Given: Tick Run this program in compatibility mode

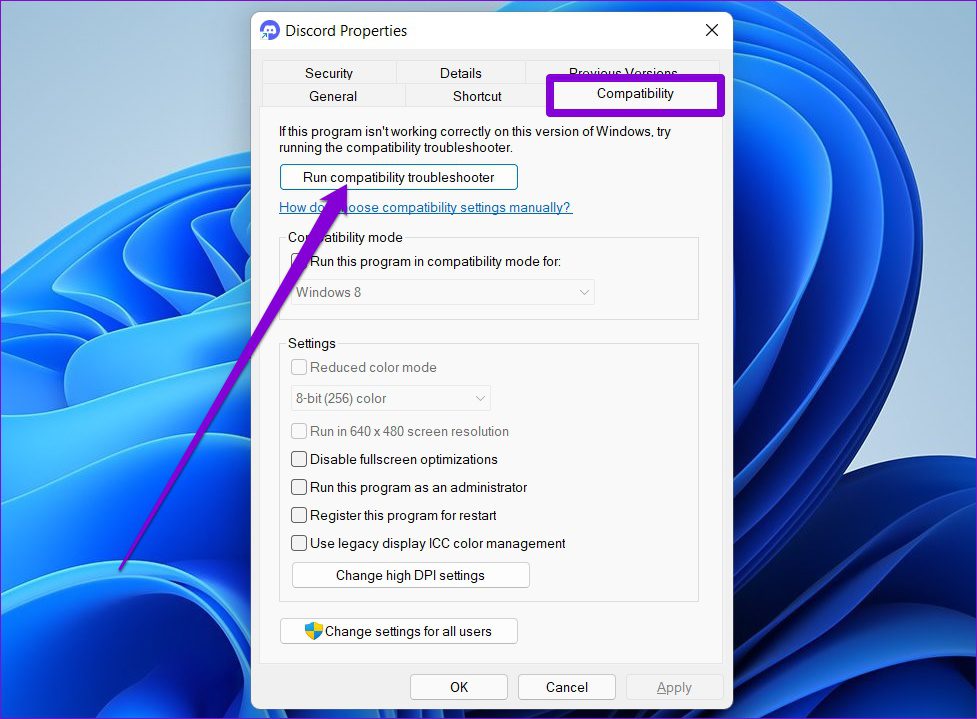Looking at the screenshot, I should [299, 261].
